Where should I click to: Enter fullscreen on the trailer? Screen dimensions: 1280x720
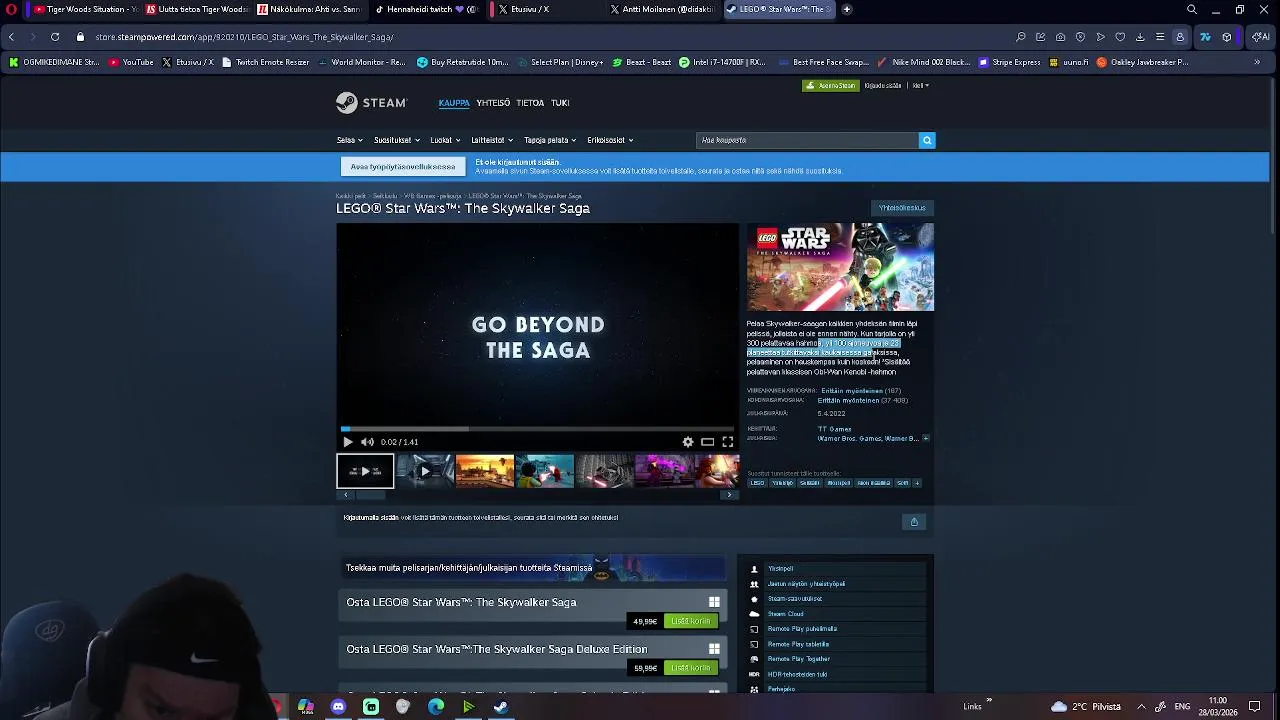click(x=728, y=442)
